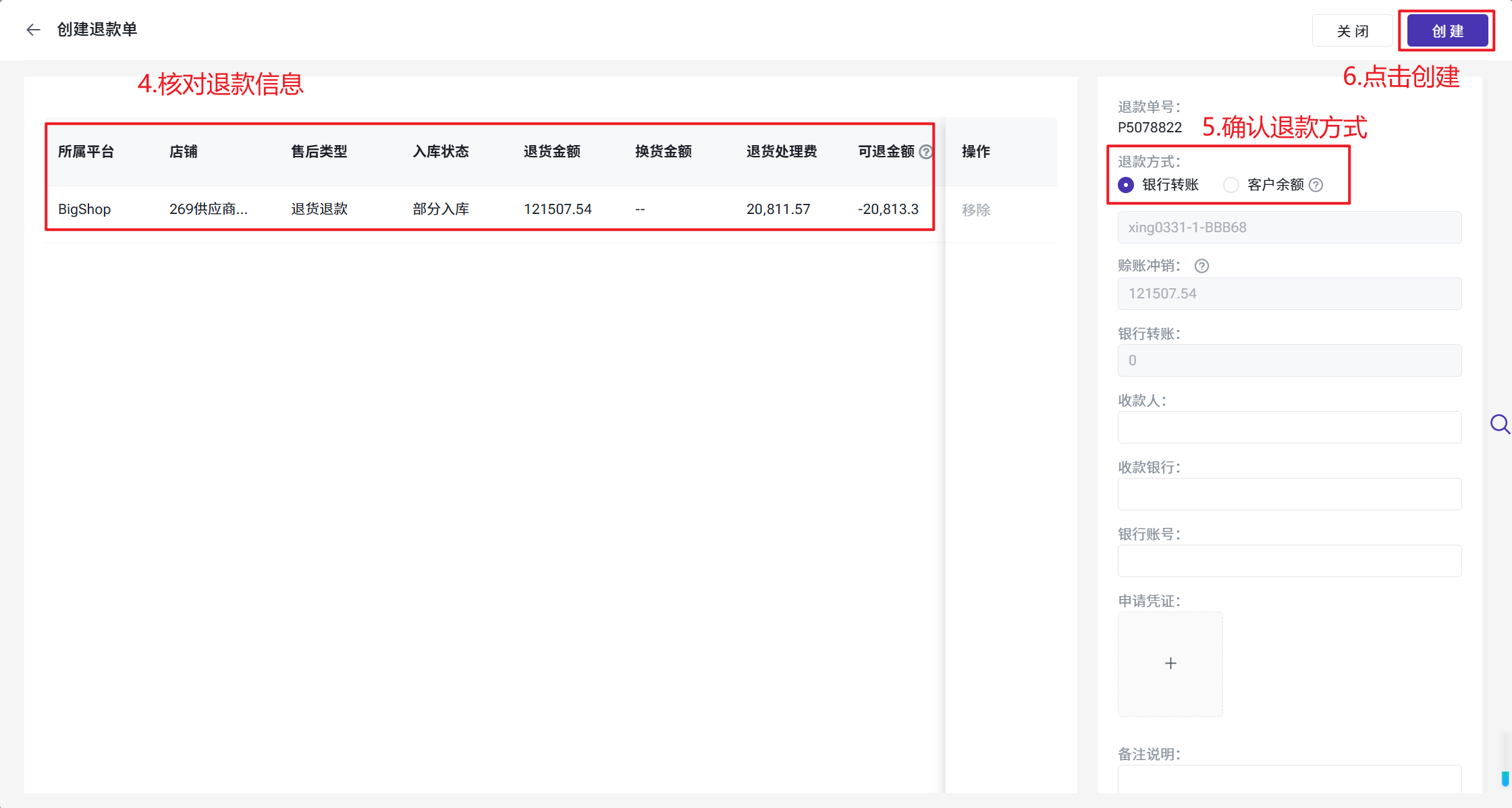The width and height of the screenshot is (1512, 808).
Task: Click the BigShop table row
Action: pos(489,209)
